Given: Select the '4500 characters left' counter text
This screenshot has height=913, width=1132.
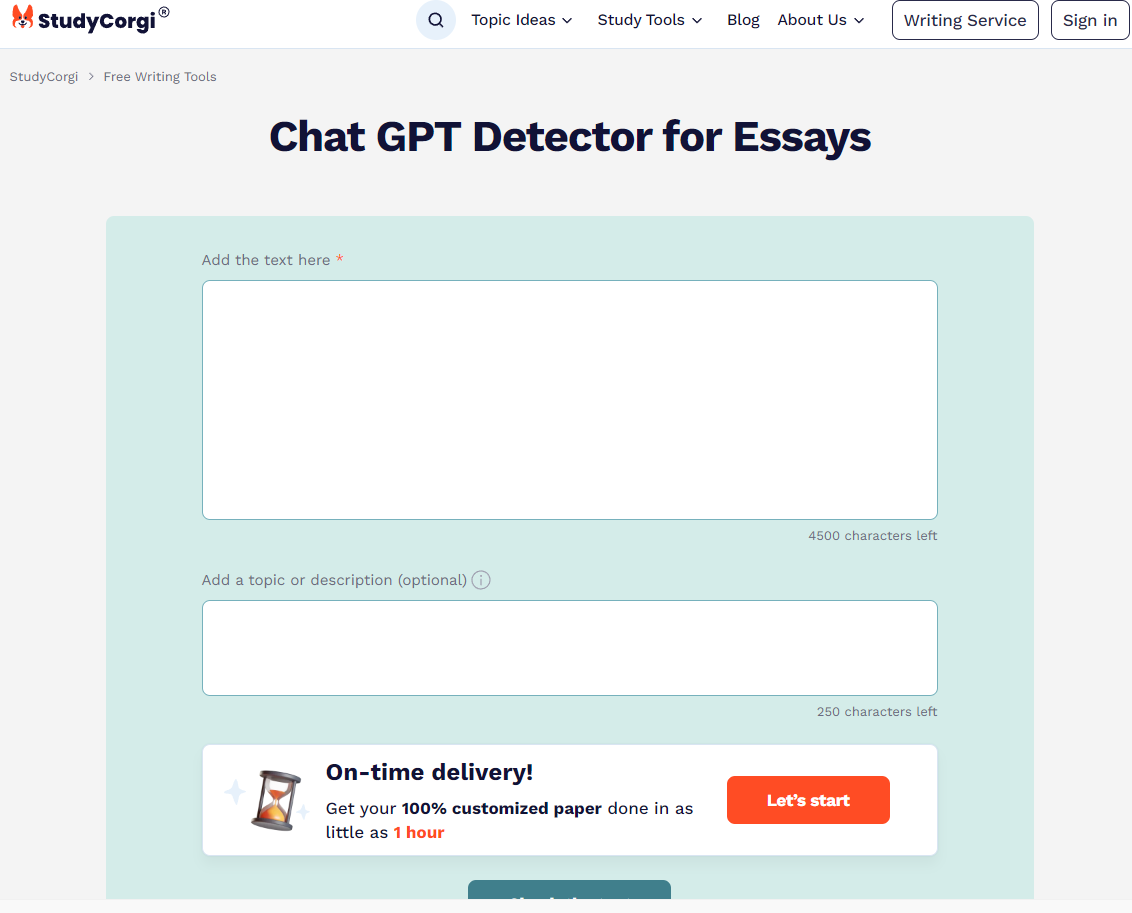Looking at the screenshot, I should (872, 536).
